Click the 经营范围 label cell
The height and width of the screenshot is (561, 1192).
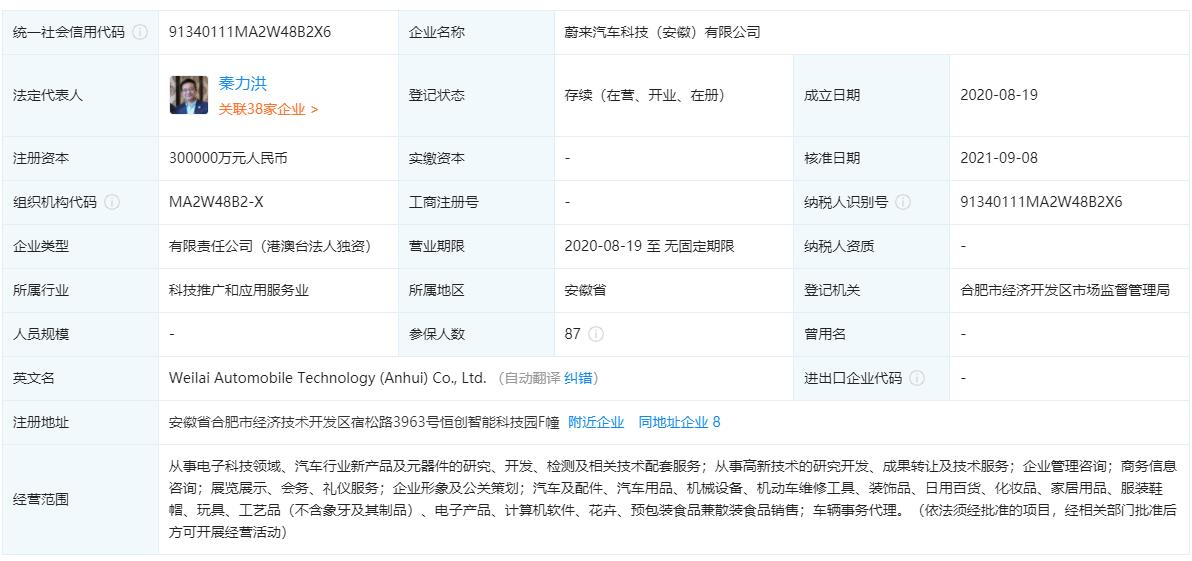pos(81,499)
